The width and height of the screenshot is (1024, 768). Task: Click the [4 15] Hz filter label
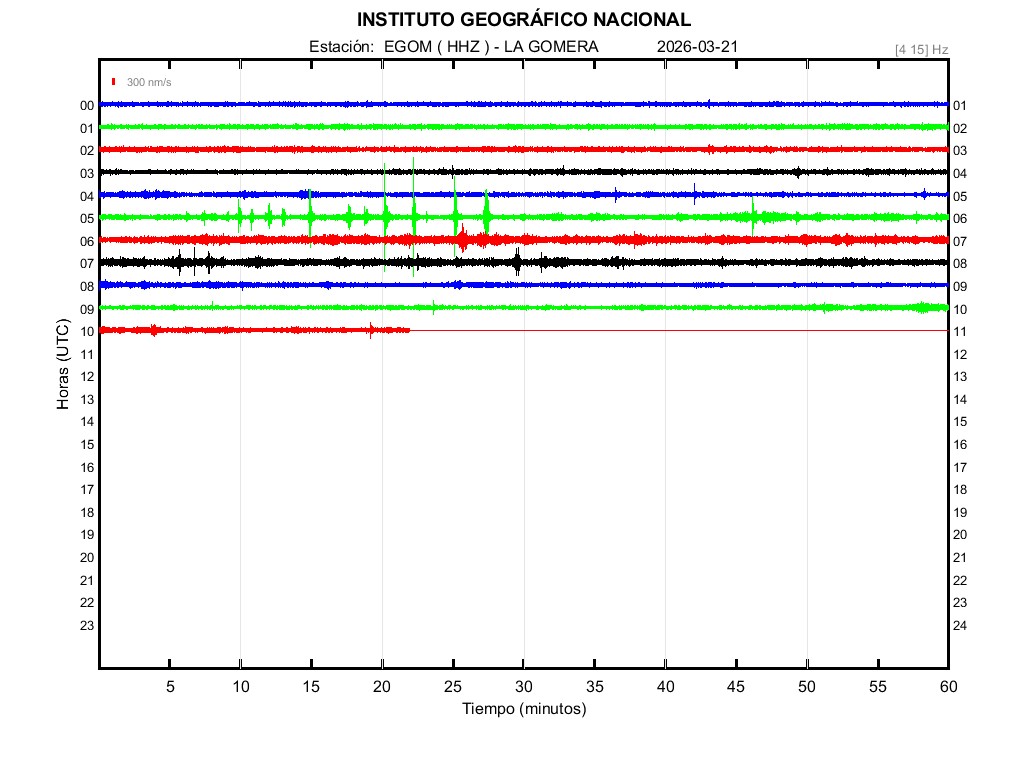click(921, 49)
